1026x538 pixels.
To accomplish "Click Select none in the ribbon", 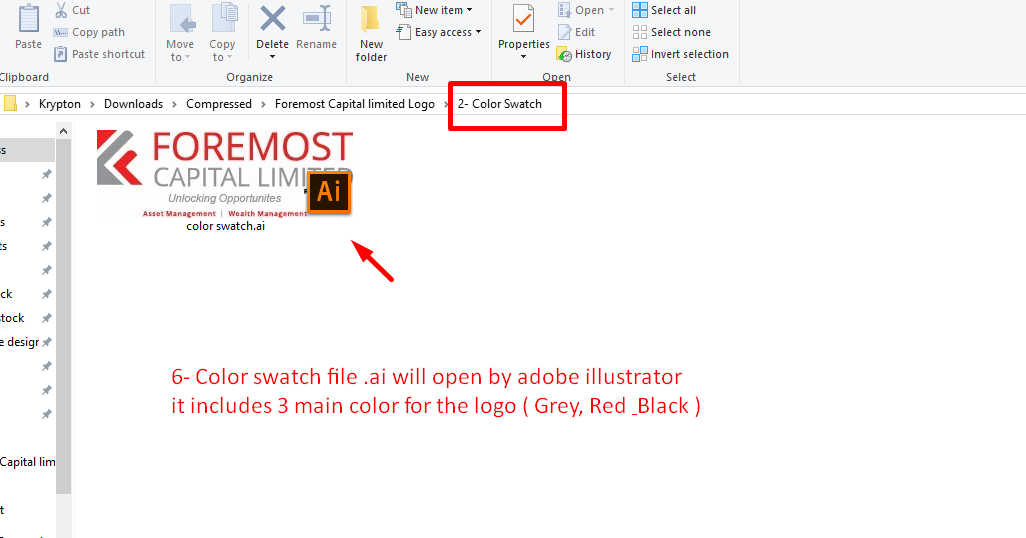I will point(671,32).
